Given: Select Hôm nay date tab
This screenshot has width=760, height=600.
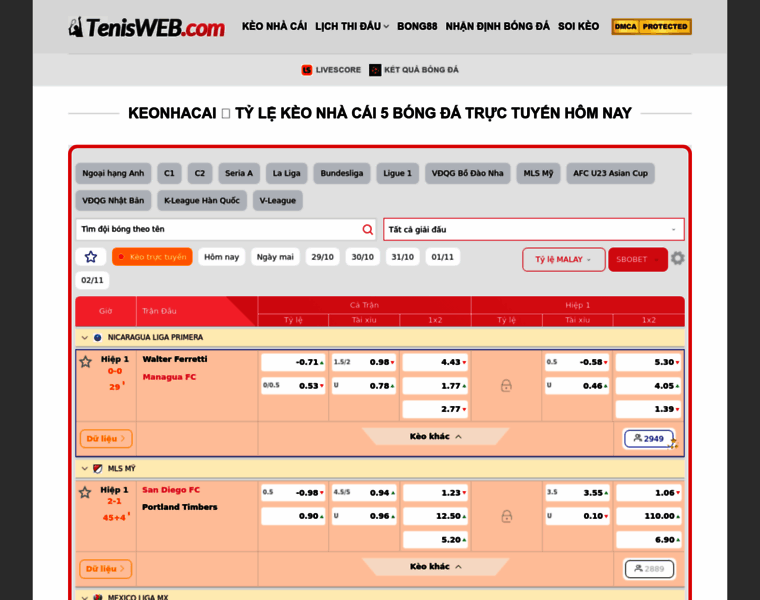Looking at the screenshot, I should [222, 257].
